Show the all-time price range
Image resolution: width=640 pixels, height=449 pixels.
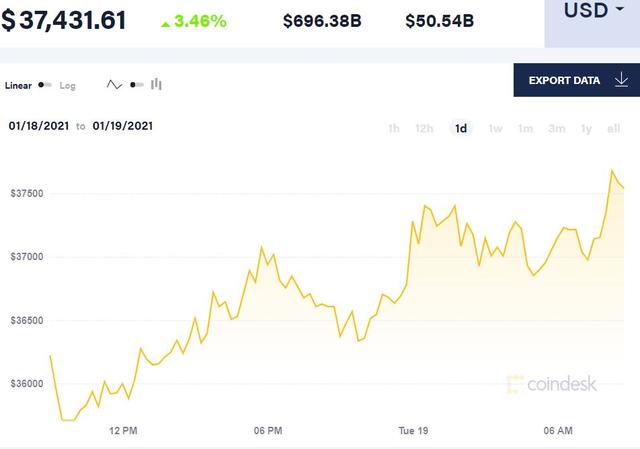tap(614, 128)
